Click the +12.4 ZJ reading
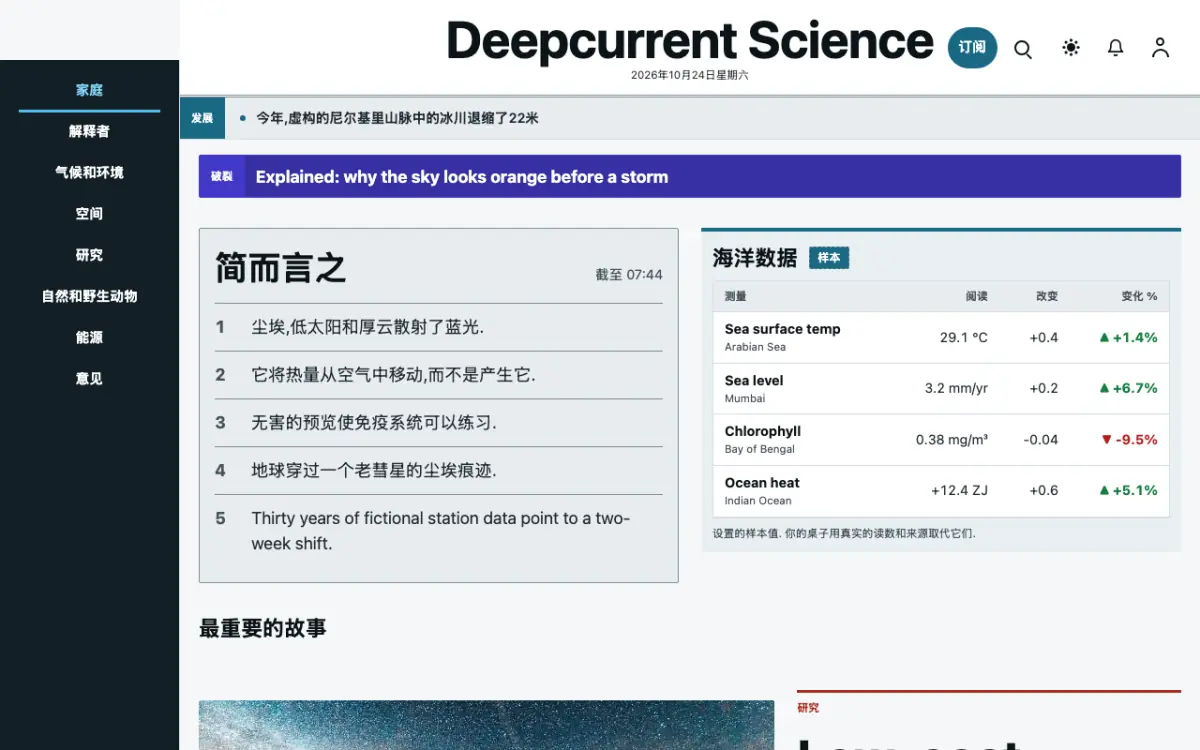The height and width of the screenshot is (750, 1200). pos(959,490)
